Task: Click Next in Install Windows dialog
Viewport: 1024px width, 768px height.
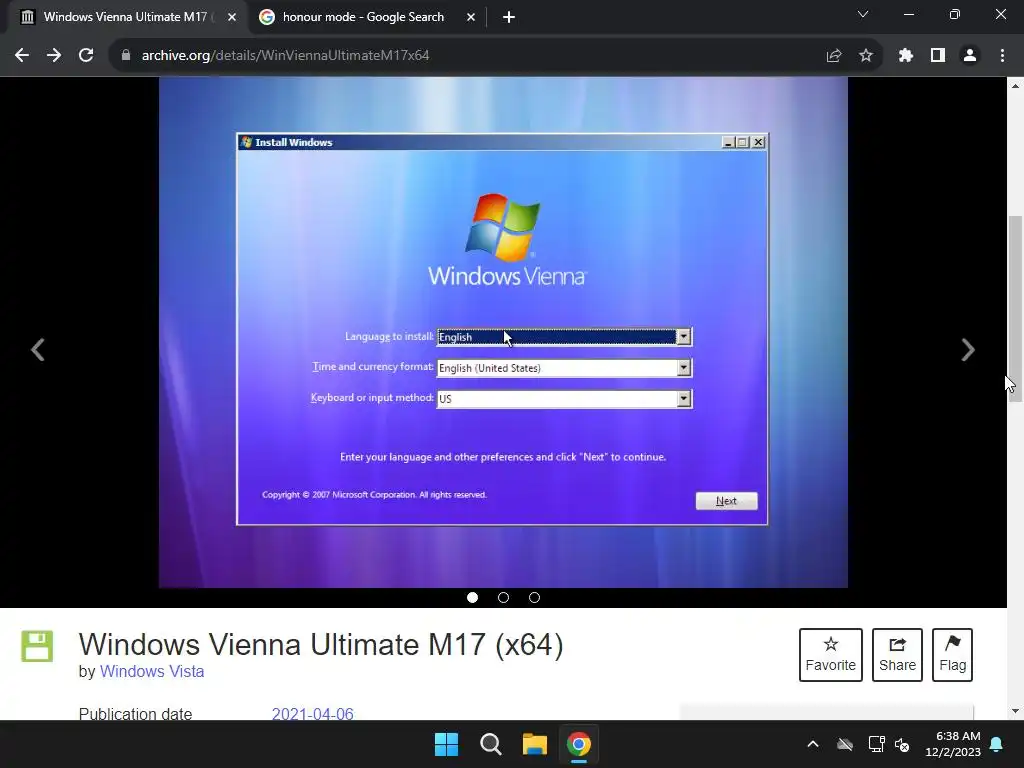Action: coord(726,501)
